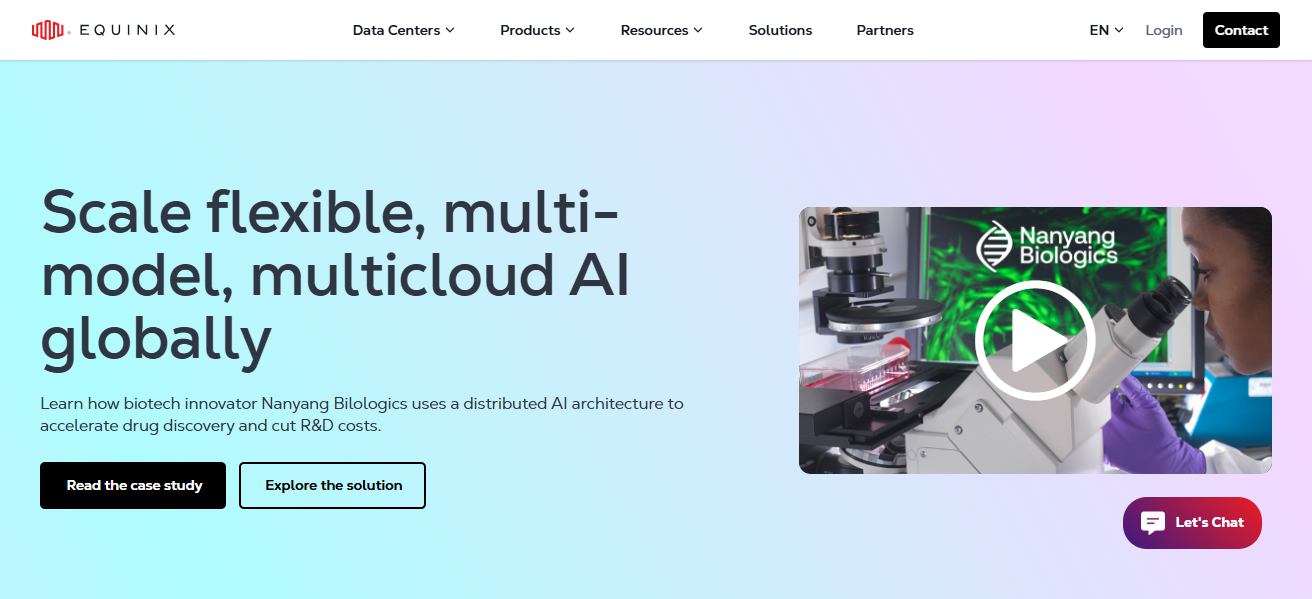
Task: Click the Equinix logo icon
Action: (48, 30)
